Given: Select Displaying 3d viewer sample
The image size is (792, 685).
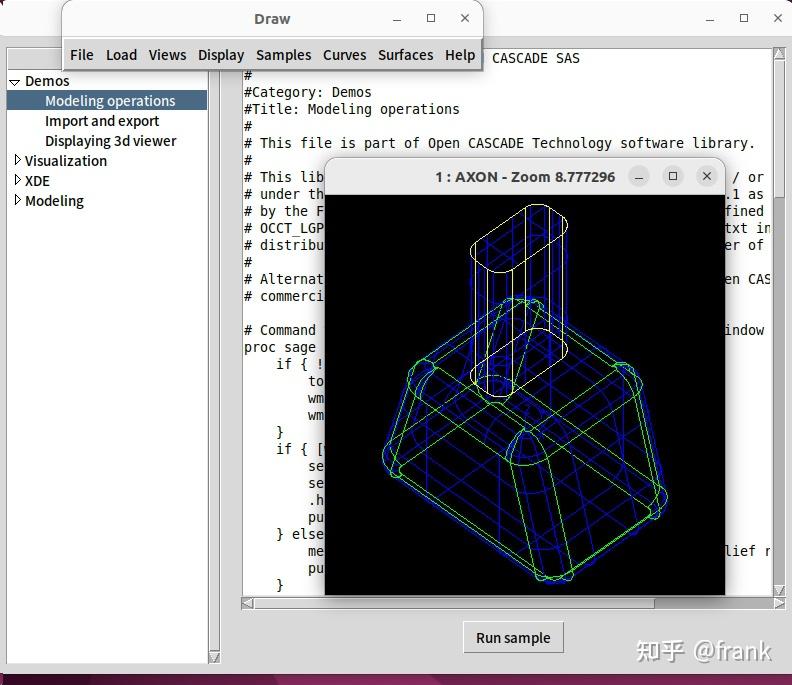Looking at the screenshot, I should point(110,141).
